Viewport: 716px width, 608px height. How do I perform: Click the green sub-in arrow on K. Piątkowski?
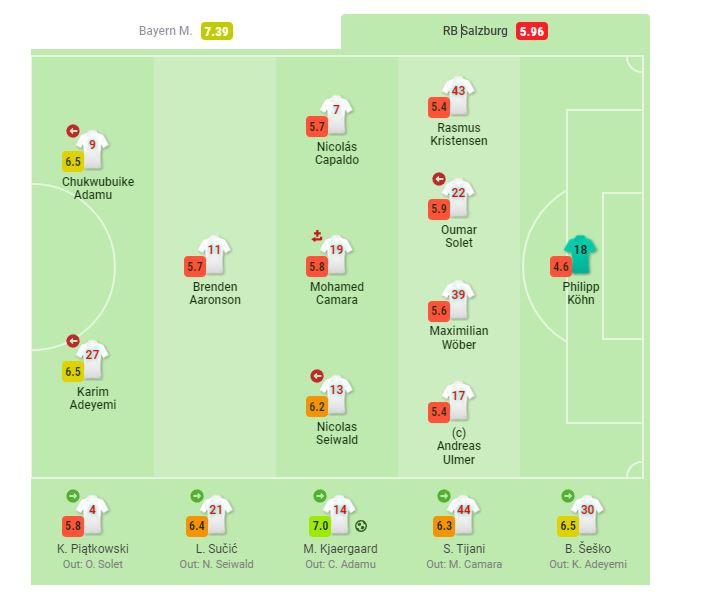click(72, 495)
